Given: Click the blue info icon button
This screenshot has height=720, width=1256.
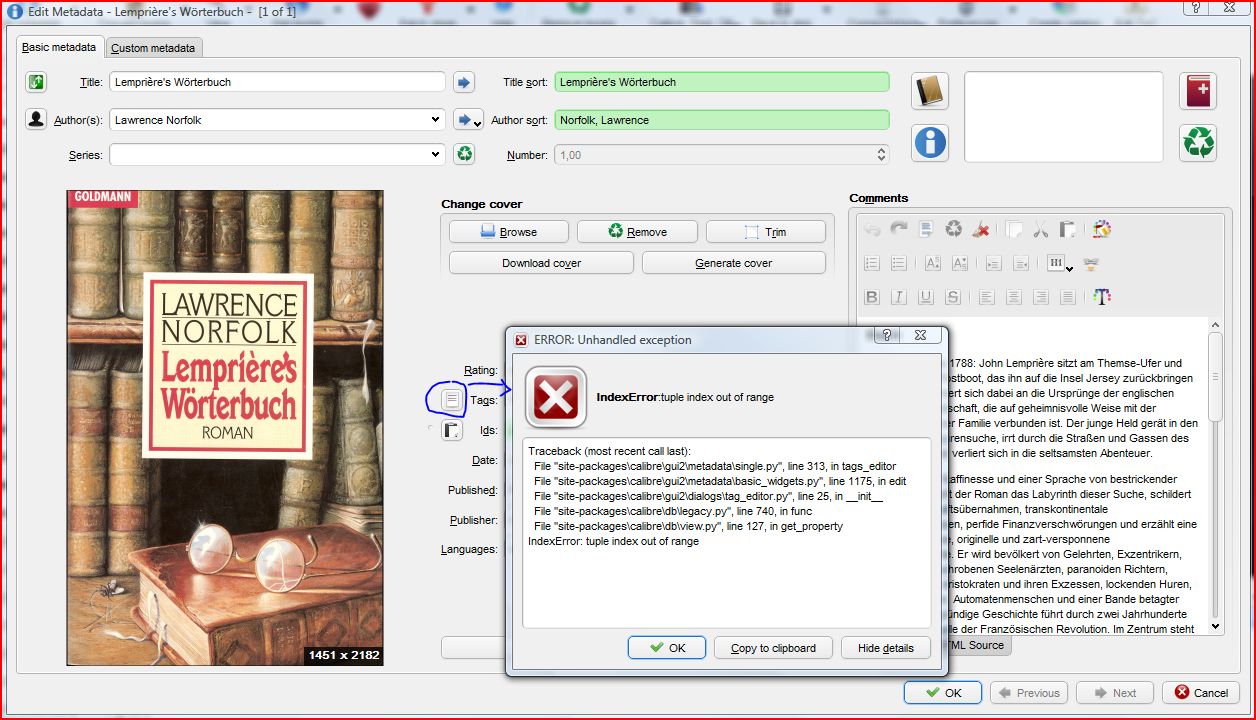Looking at the screenshot, I should [930, 143].
